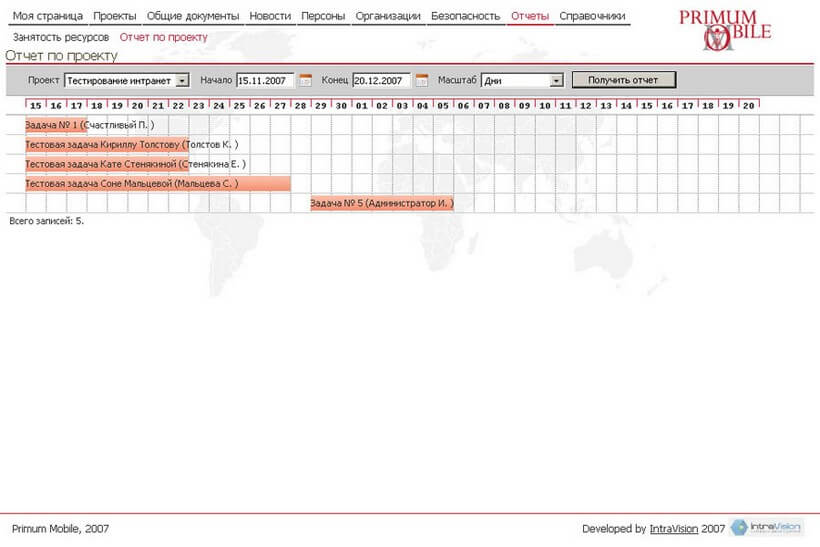Open the start date calendar picker
This screenshot has height=547, width=820.
coord(306,80)
